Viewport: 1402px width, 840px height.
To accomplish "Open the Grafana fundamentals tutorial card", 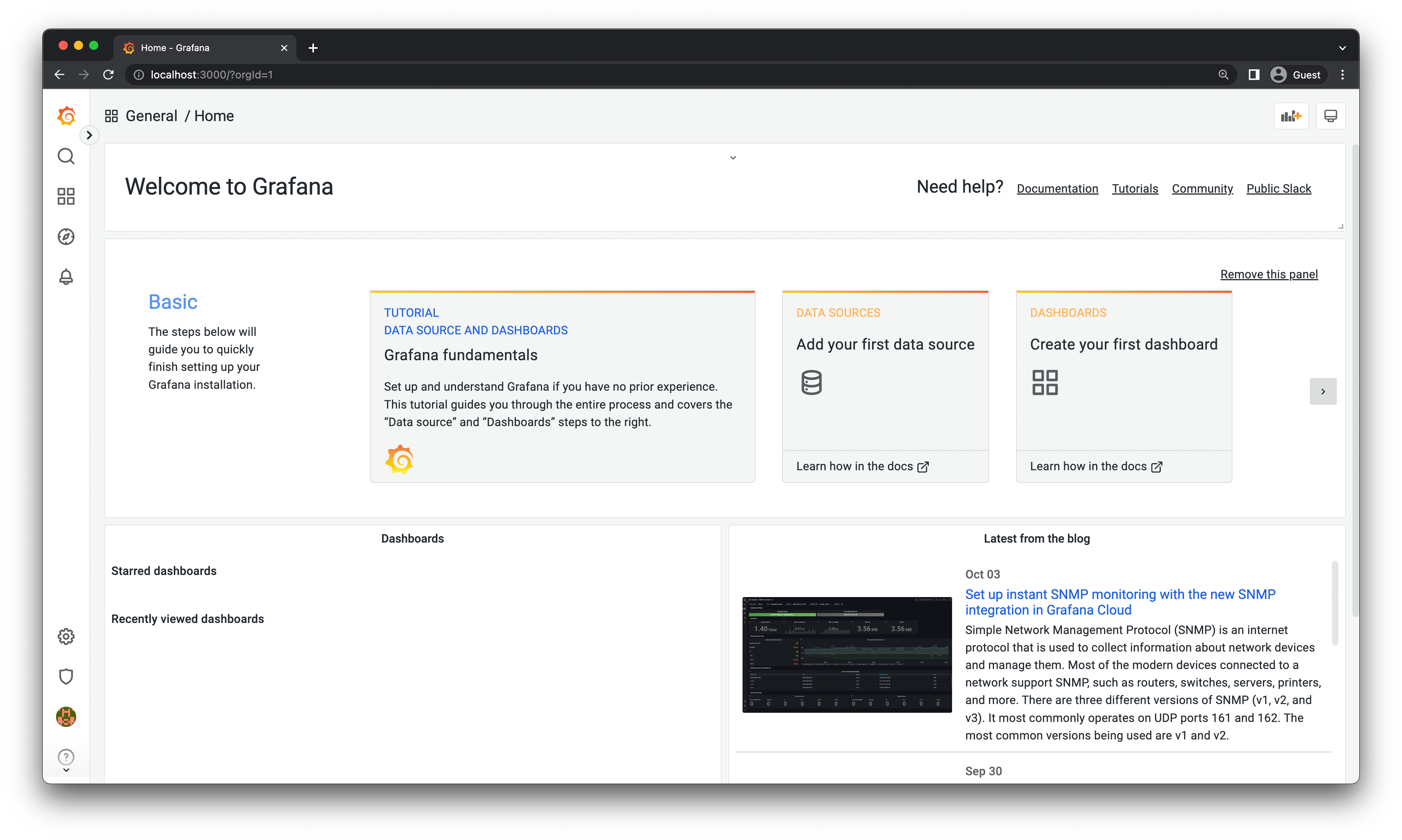I will coord(562,386).
